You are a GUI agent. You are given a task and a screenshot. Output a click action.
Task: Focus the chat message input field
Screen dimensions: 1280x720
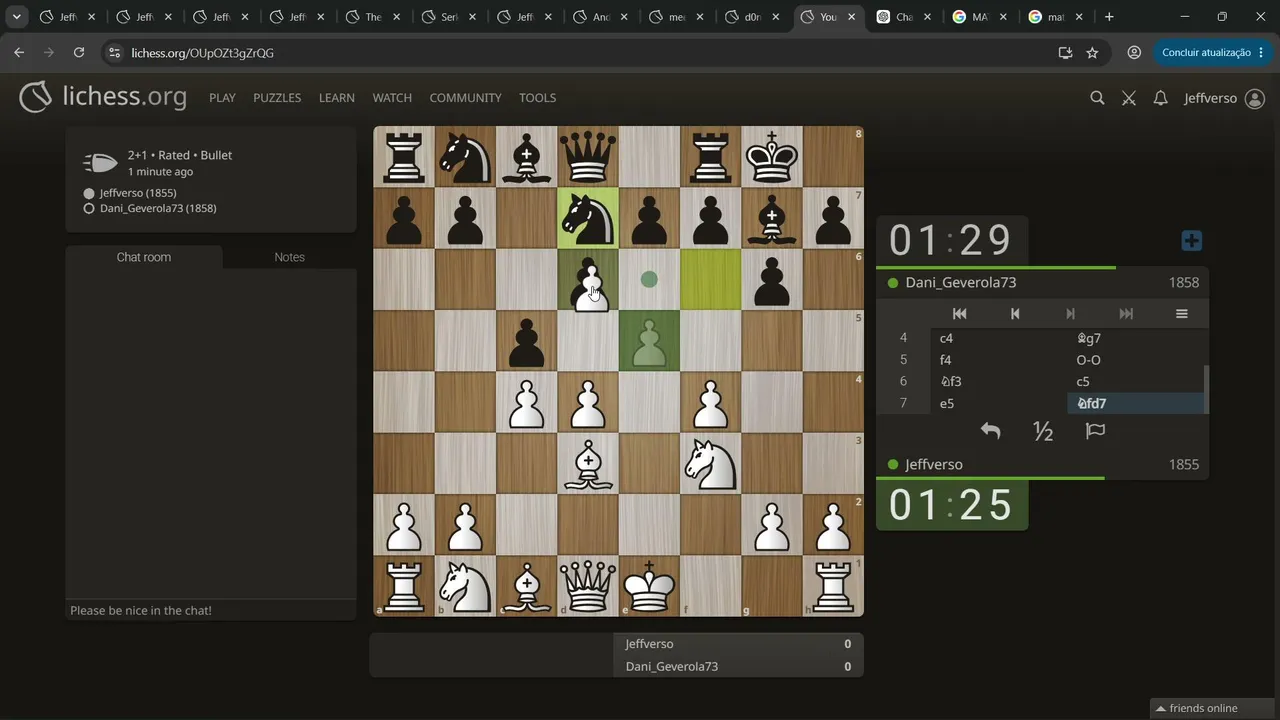click(x=211, y=610)
